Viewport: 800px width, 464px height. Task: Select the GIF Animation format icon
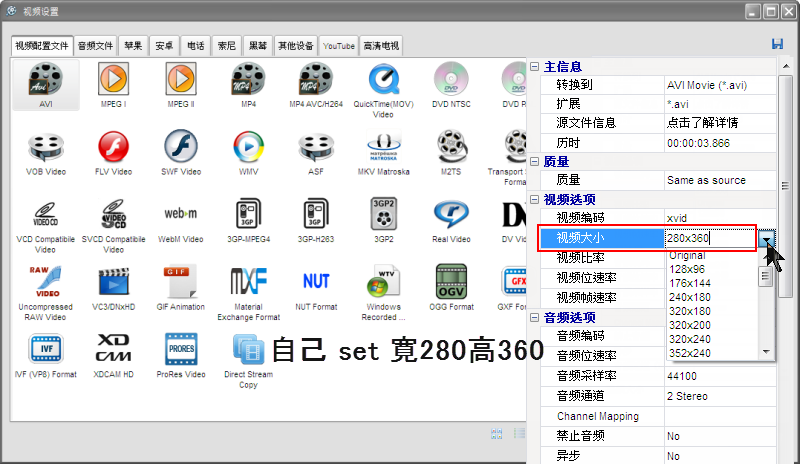pyautogui.click(x=181, y=281)
